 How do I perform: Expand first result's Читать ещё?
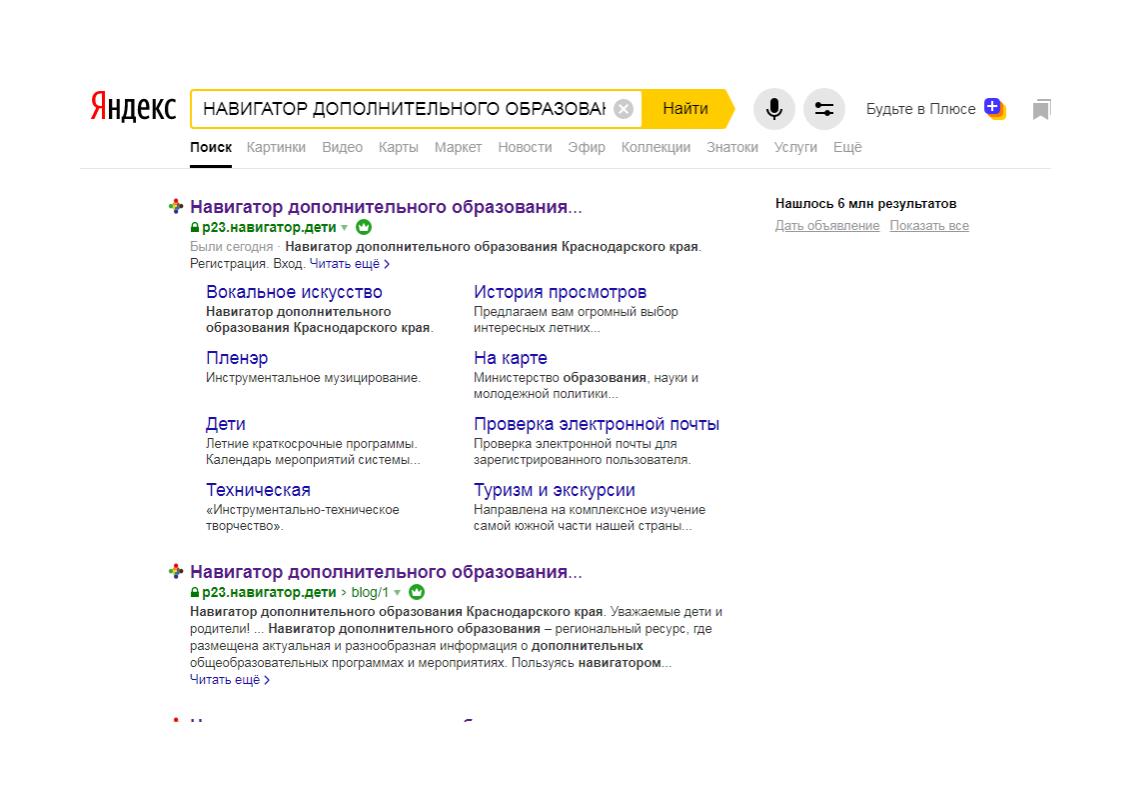350,264
